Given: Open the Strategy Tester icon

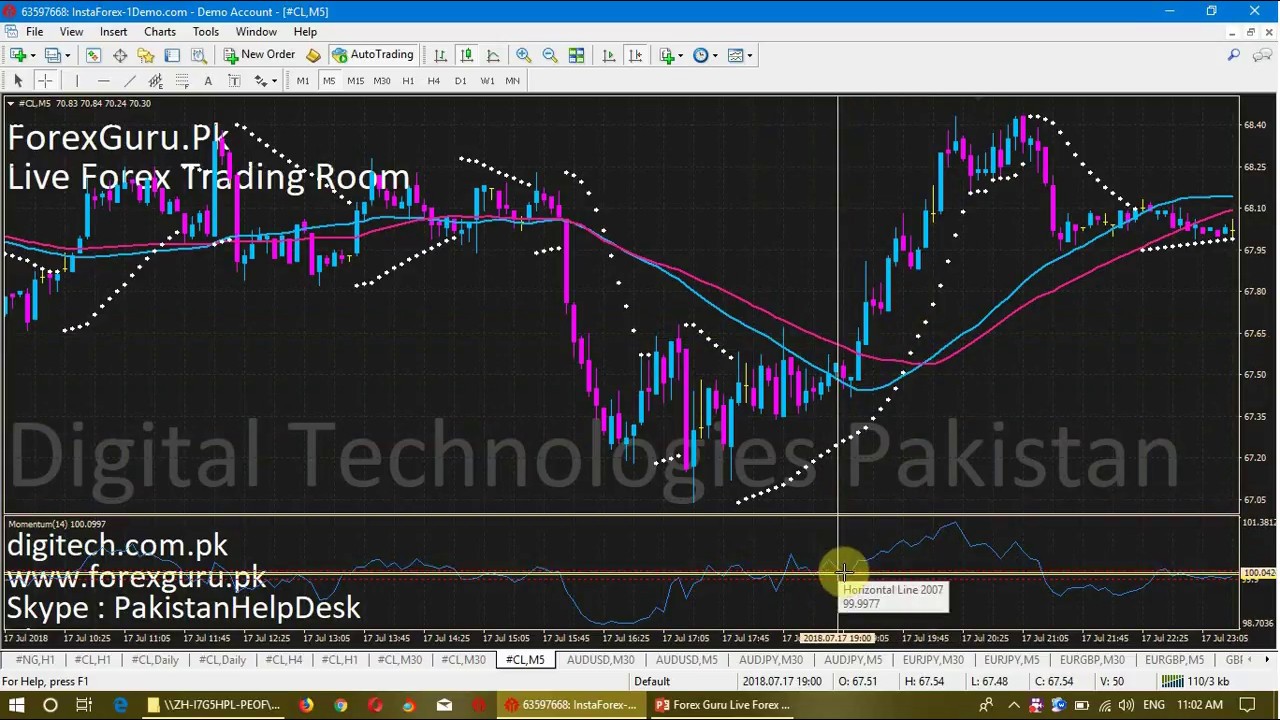Looking at the screenshot, I should click(198, 55).
